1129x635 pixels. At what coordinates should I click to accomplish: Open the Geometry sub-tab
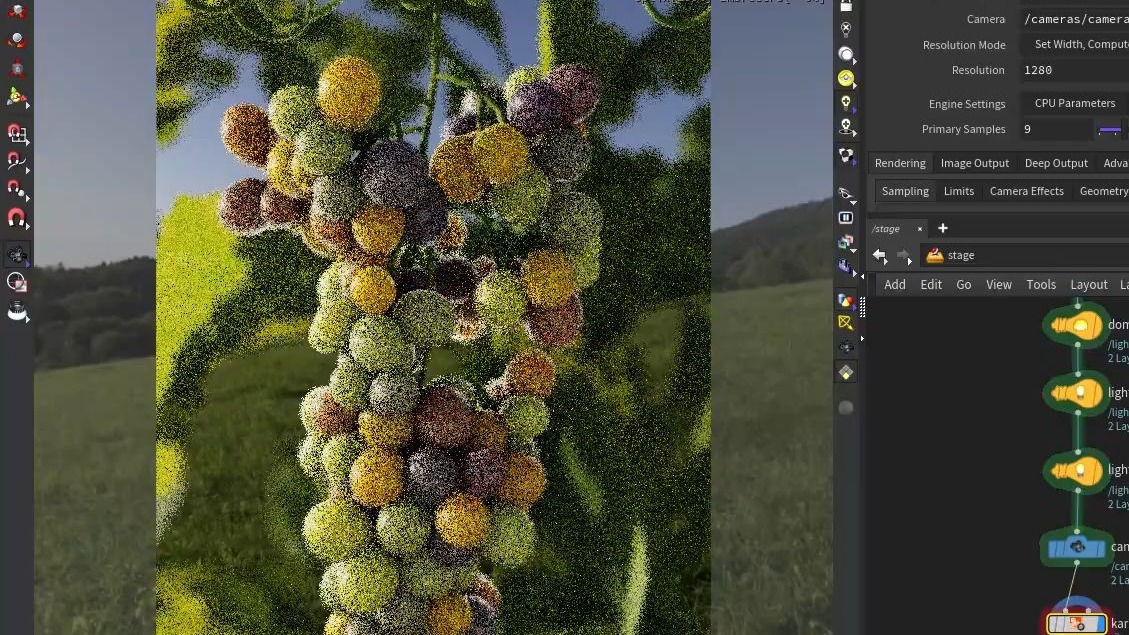coord(1103,191)
